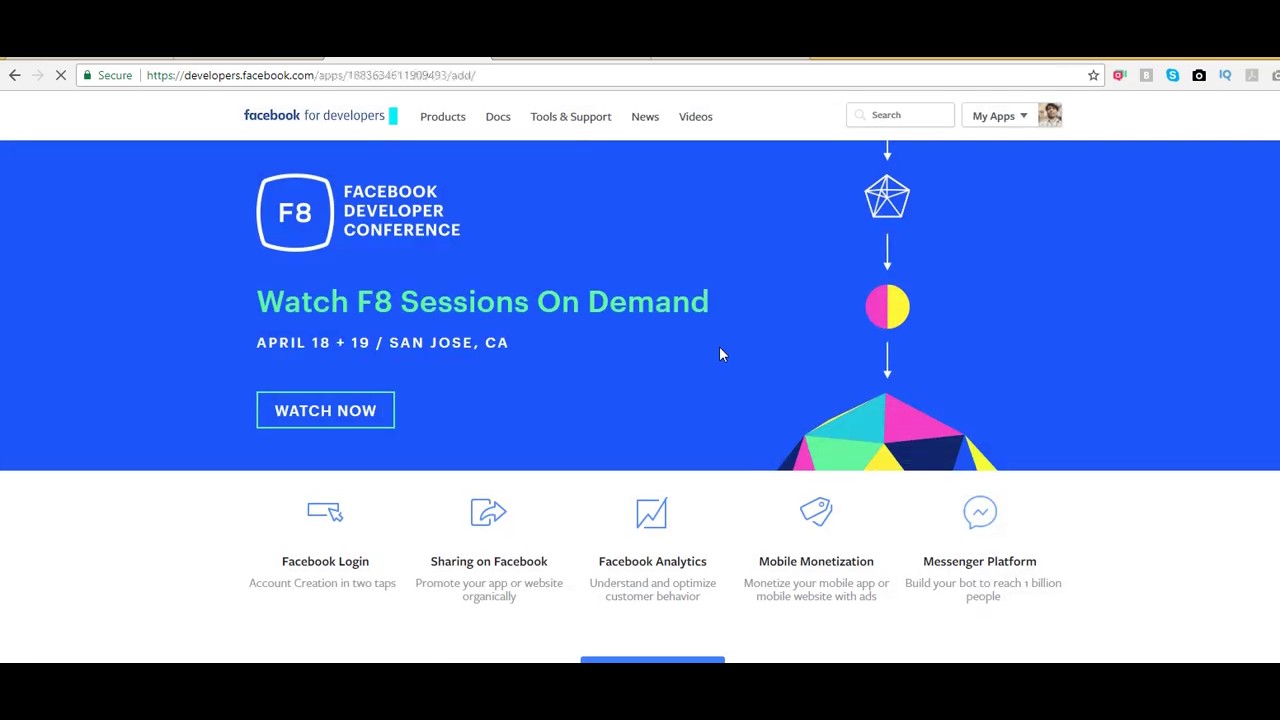Click the WATCH NOW button
Image resolution: width=1280 pixels, height=720 pixels.
(x=325, y=410)
